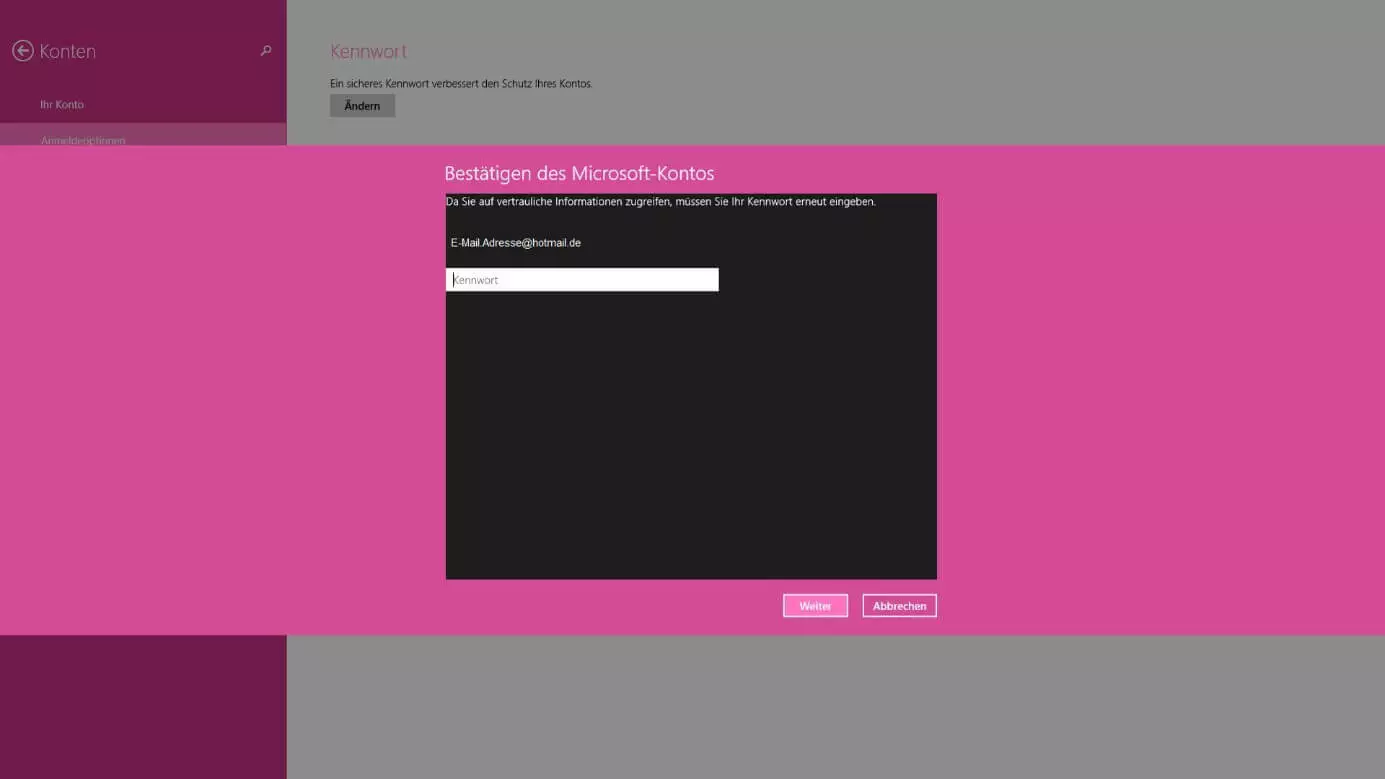The width and height of the screenshot is (1385, 779).
Task: Click the 'Da Sie auf vertrauliche Informationen' message
Action: [x=660, y=202]
